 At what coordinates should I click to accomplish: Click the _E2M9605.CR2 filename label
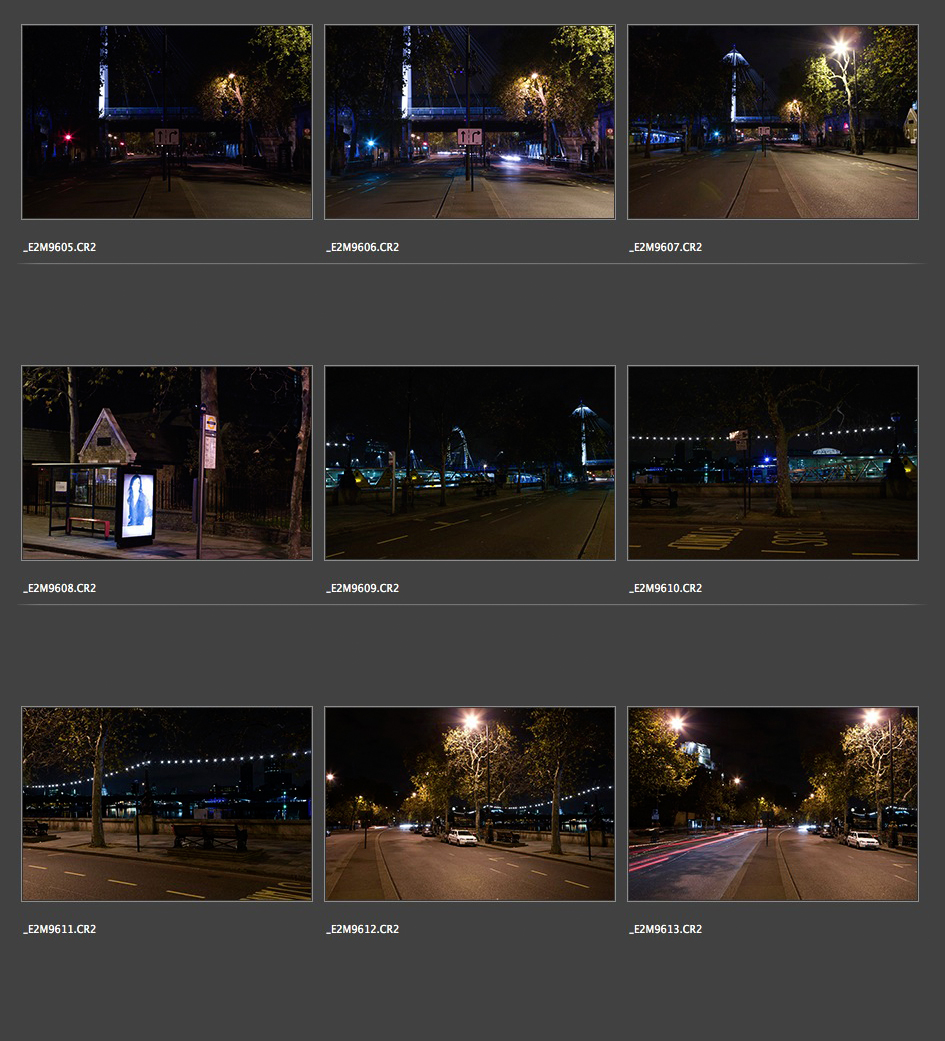[60, 247]
